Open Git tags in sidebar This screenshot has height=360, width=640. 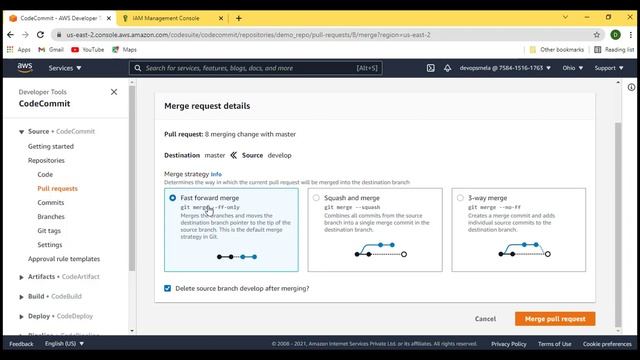coord(49,231)
